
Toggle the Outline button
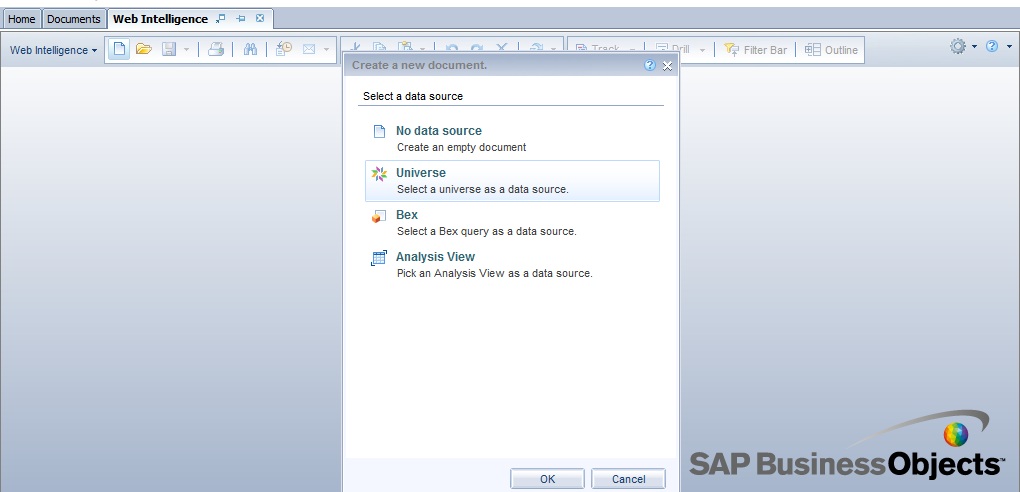click(831, 49)
